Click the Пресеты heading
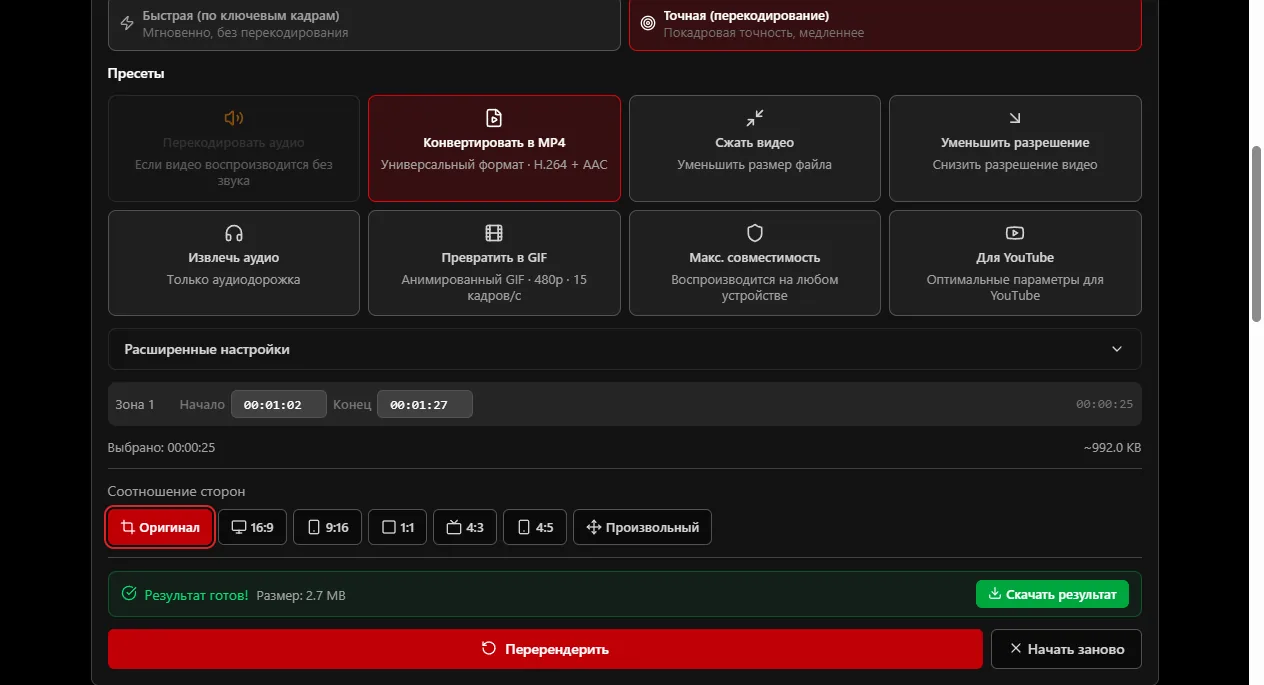 click(136, 73)
